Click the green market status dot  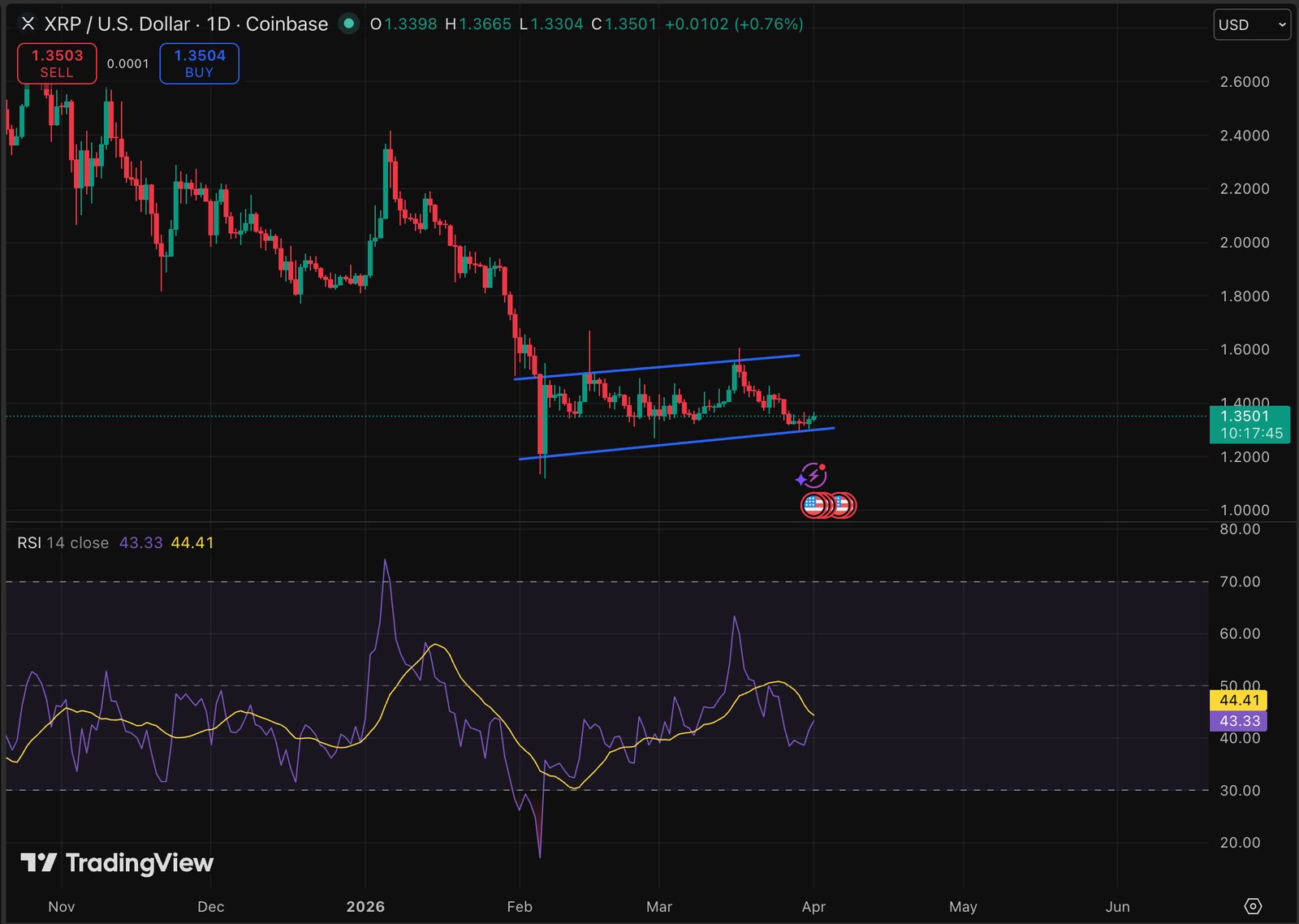tap(348, 24)
